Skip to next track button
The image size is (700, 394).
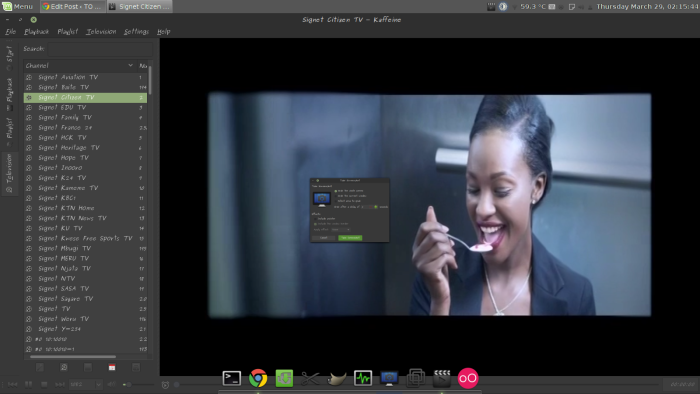point(59,384)
